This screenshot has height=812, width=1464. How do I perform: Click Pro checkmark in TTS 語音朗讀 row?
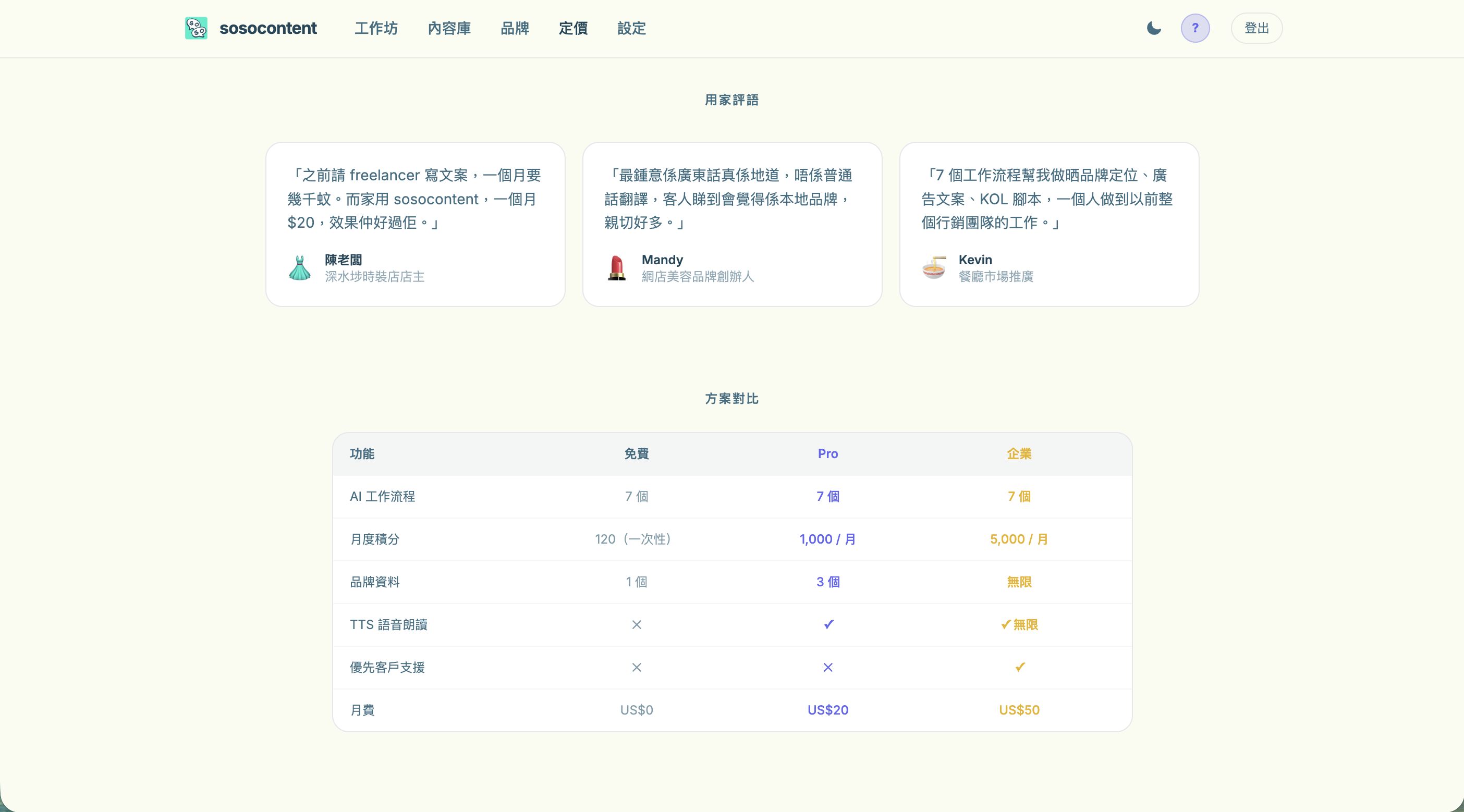click(828, 624)
